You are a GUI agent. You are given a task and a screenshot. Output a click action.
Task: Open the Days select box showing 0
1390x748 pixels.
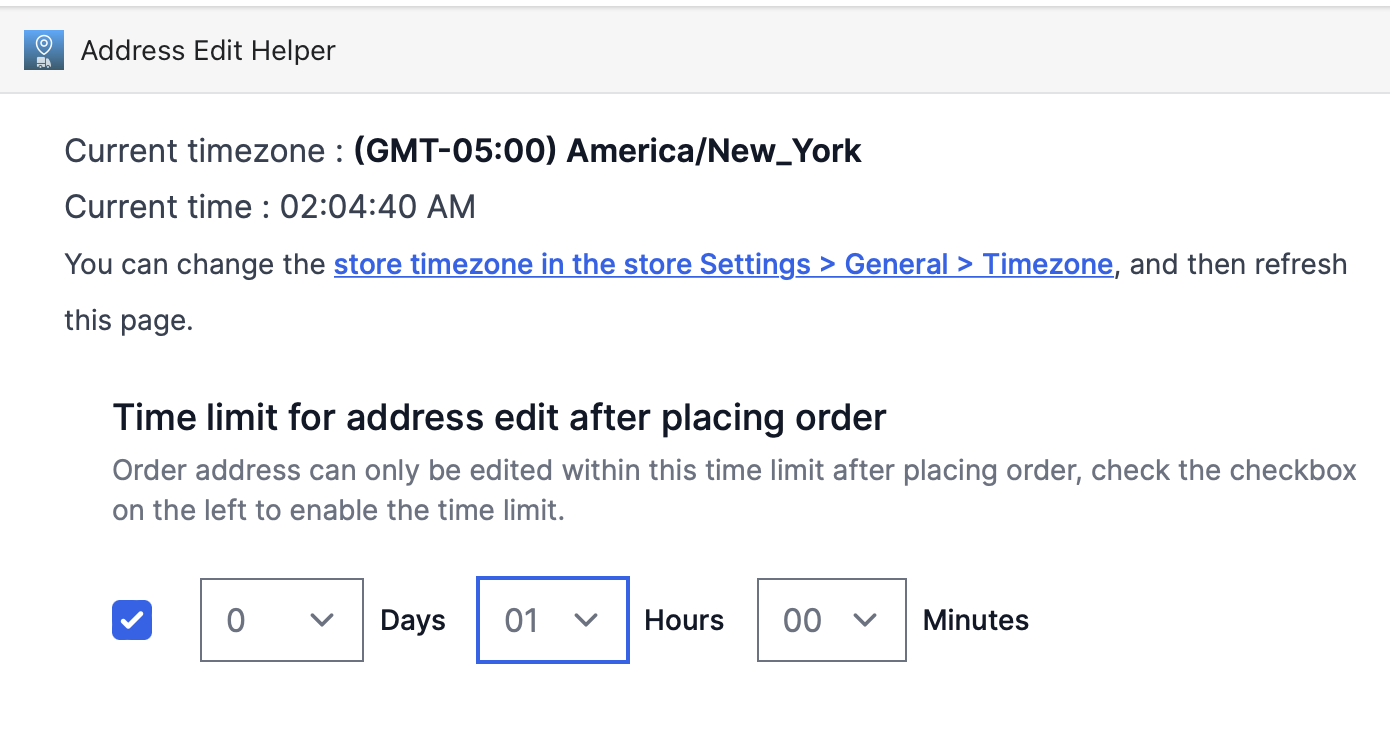tap(282, 620)
